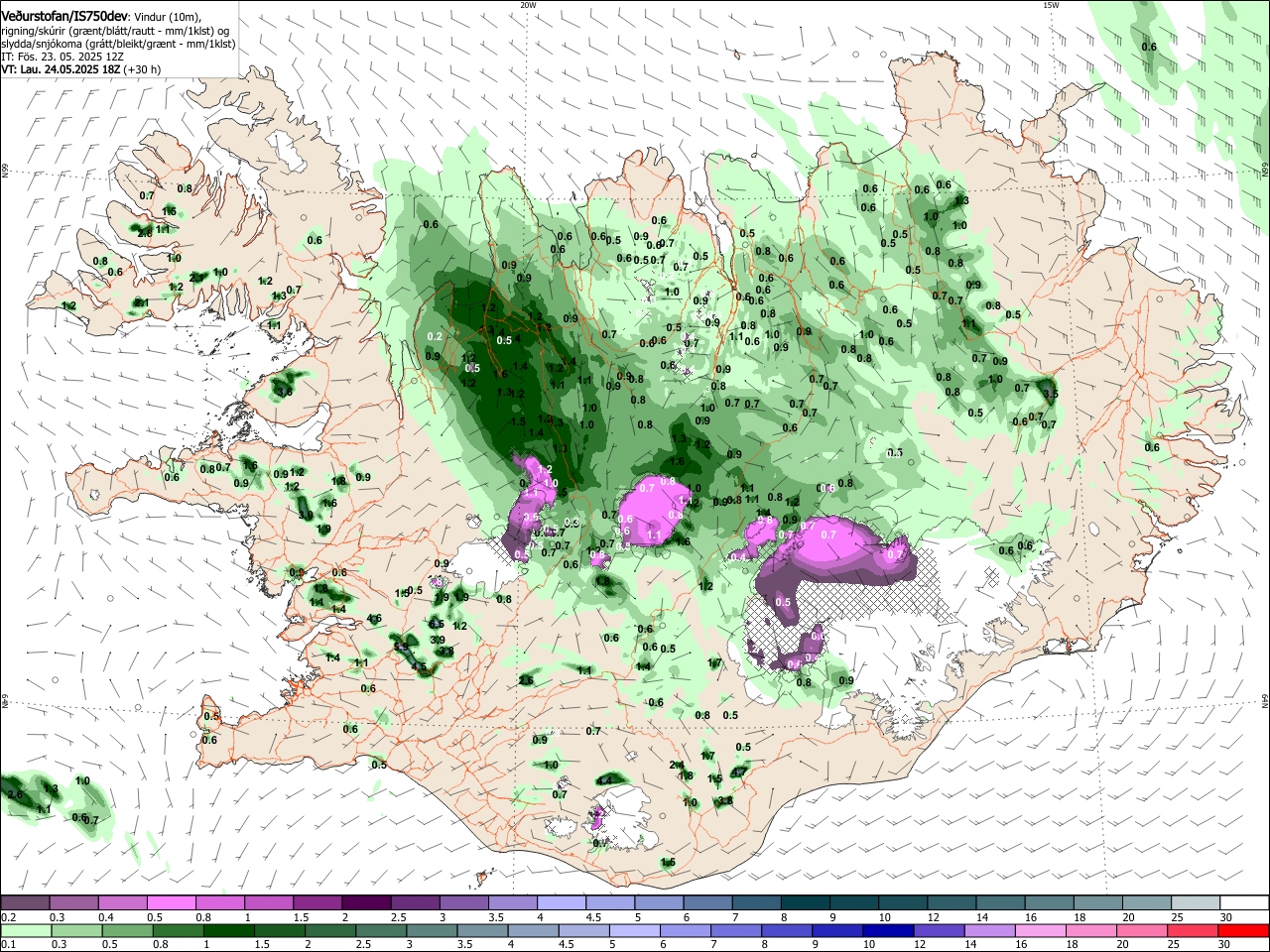Click the Veðurstofan/IS750dev title text
The image size is (1270, 952).
click(x=64, y=17)
